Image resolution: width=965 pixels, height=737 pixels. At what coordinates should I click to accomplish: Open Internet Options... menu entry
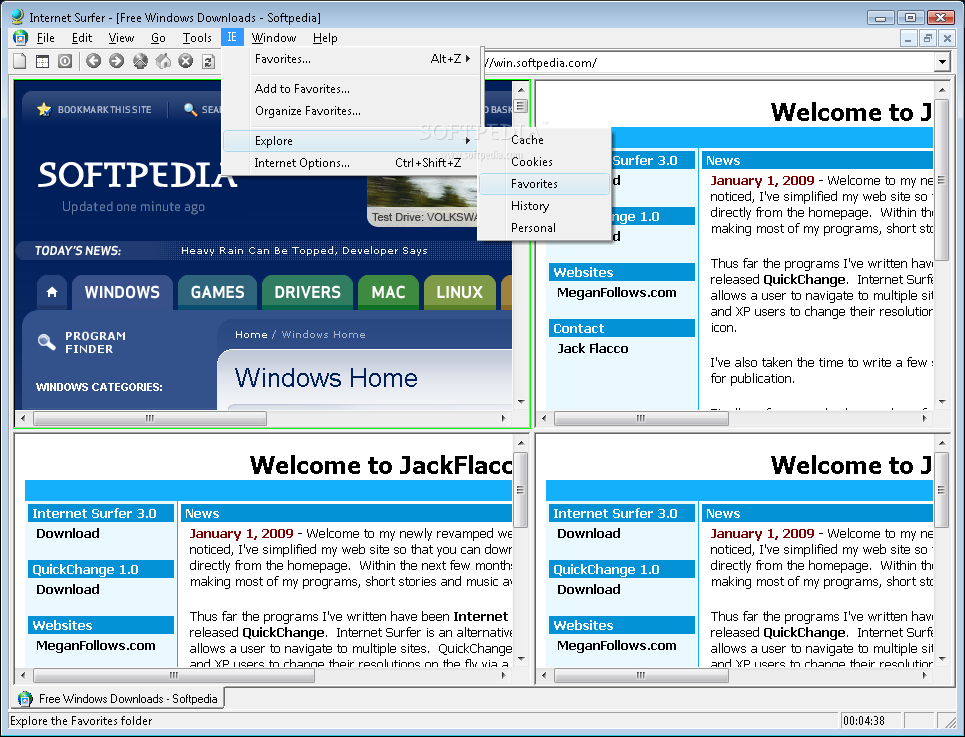click(x=352, y=163)
